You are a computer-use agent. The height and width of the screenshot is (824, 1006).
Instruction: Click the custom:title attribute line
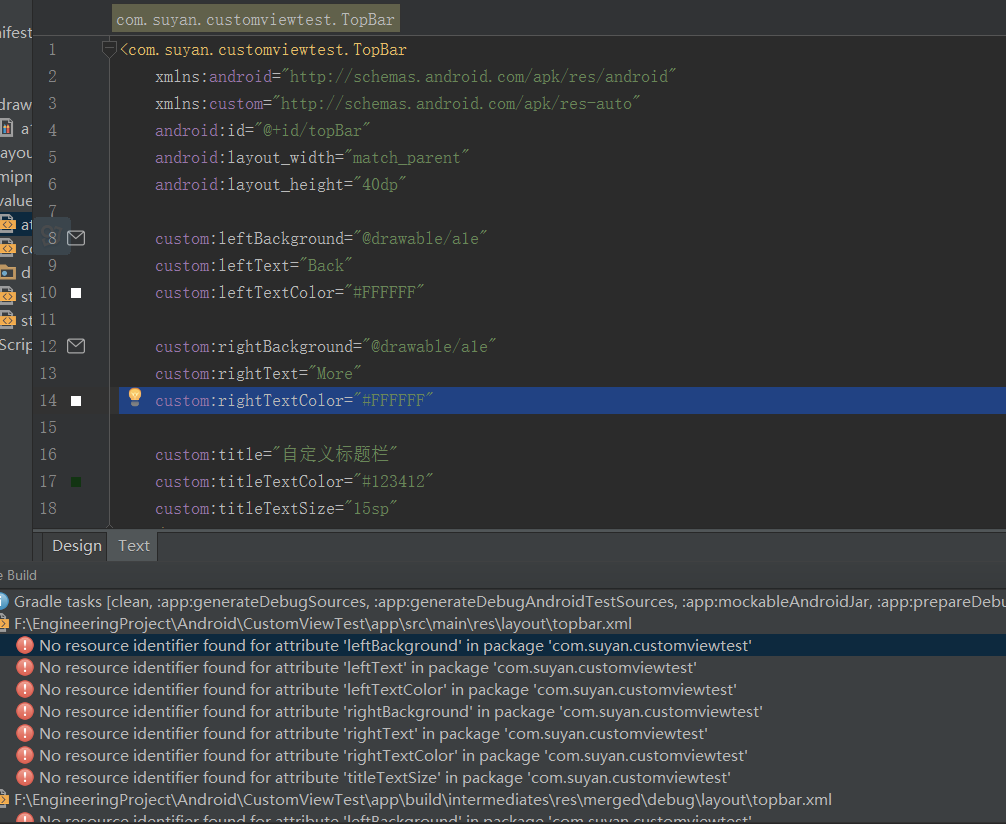[x=276, y=454]
